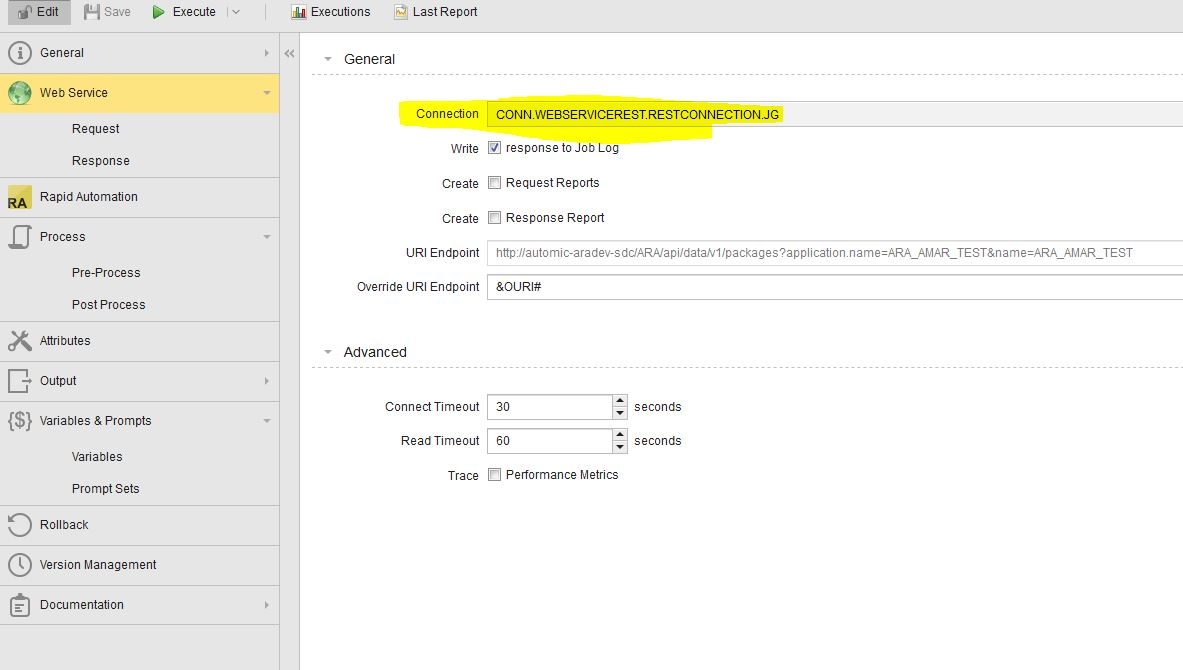Screen dimensions: 1183x670
Task: Collapse the General form section
Action: click(x=328, y=59)
